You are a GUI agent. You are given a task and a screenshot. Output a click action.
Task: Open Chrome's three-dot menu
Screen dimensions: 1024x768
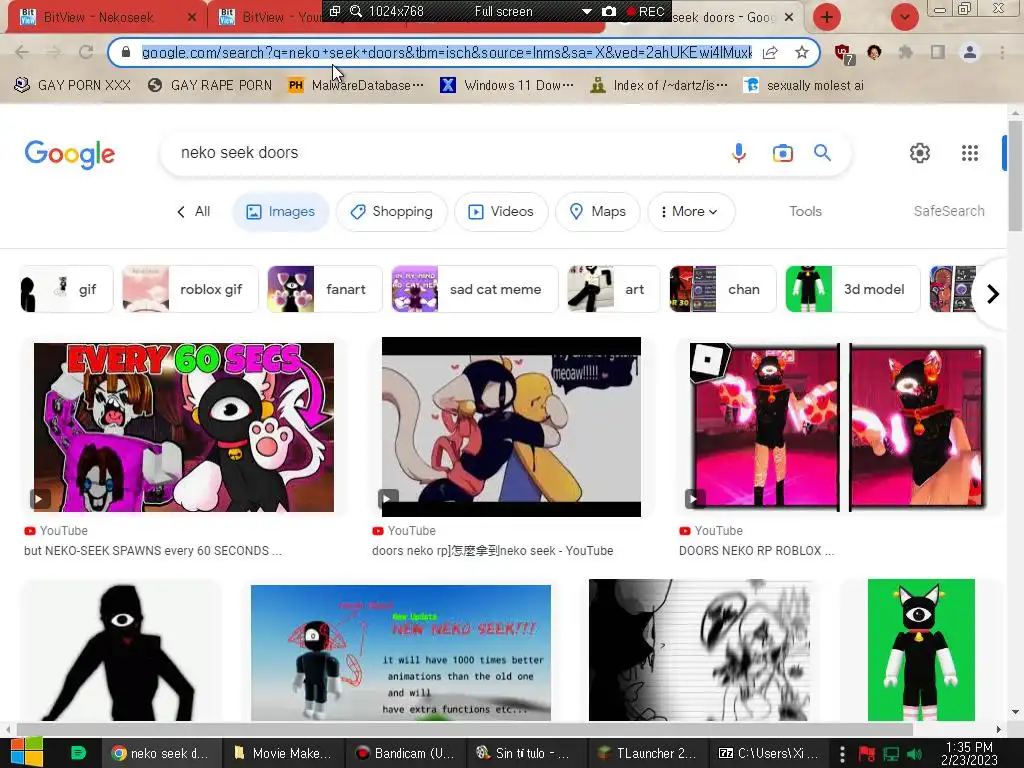click(x=1002, y=52)
